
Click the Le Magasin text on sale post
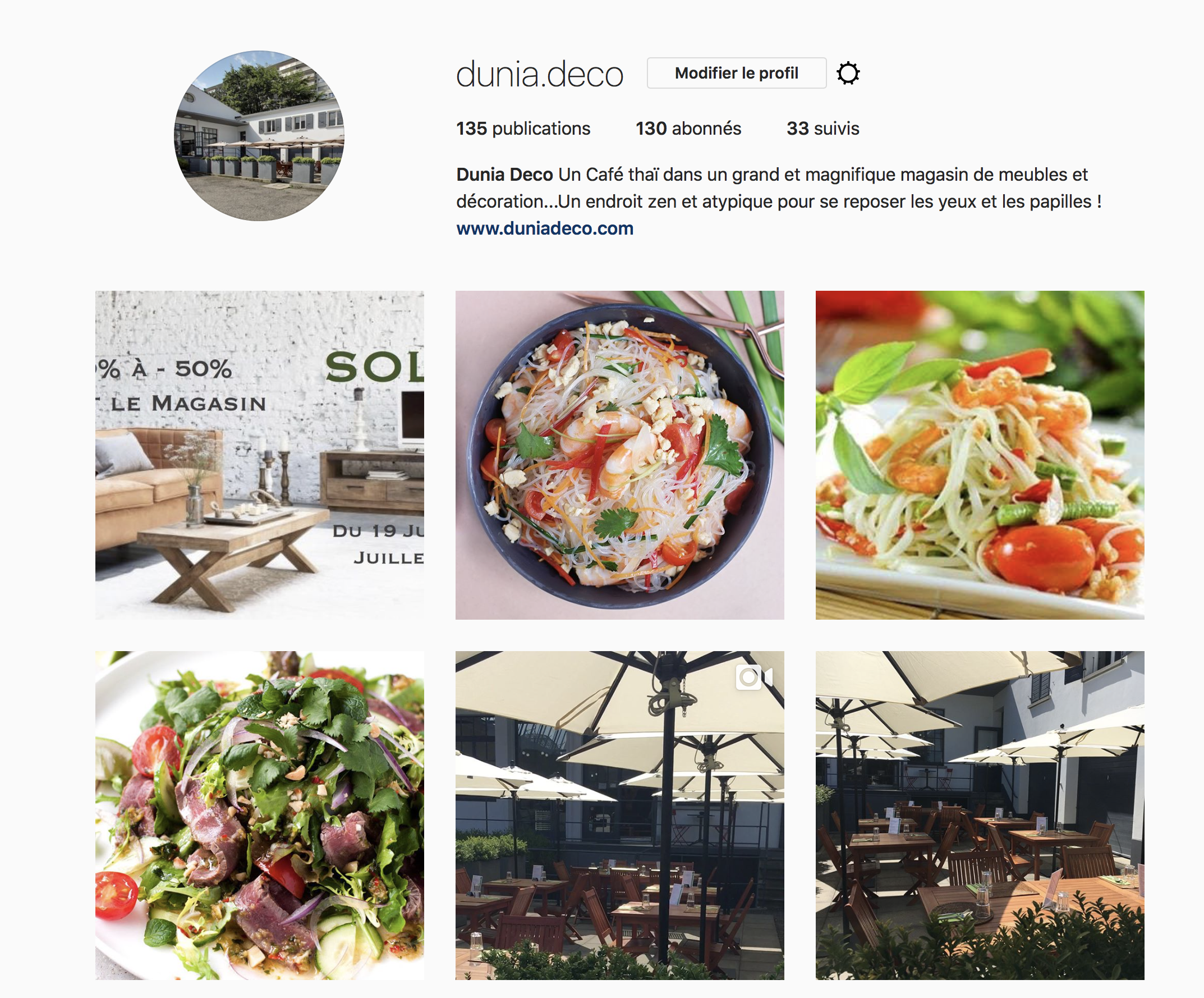(188, 403)
